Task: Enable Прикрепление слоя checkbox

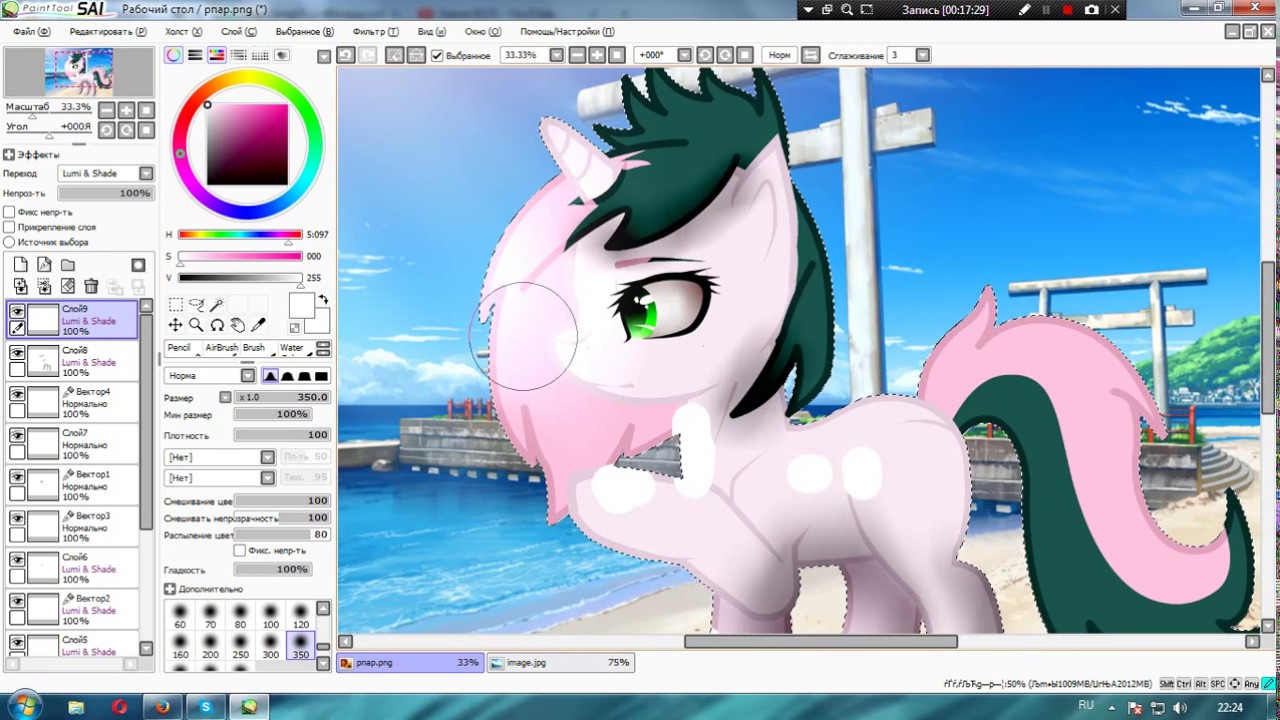Action: tap(9, 227)
